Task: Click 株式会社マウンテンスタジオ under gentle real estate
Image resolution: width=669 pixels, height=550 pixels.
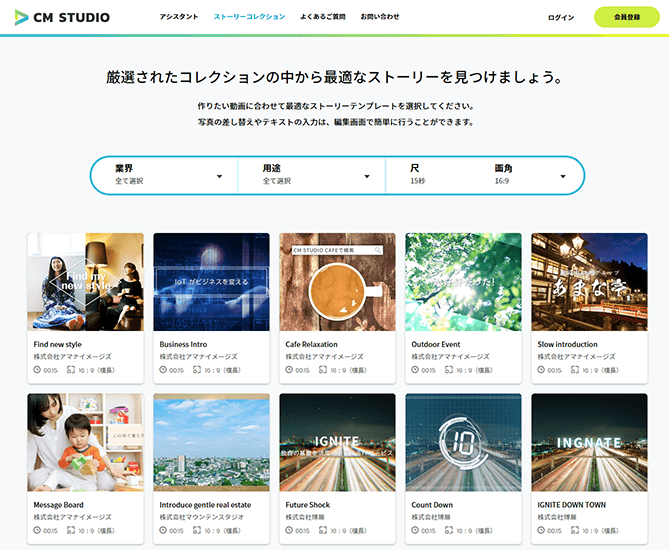Action: tap(201, 517)
